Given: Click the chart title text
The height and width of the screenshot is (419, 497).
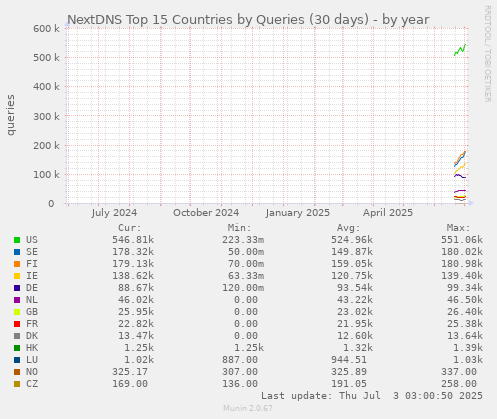Looking at the screenshot, I should pos(248,20).
